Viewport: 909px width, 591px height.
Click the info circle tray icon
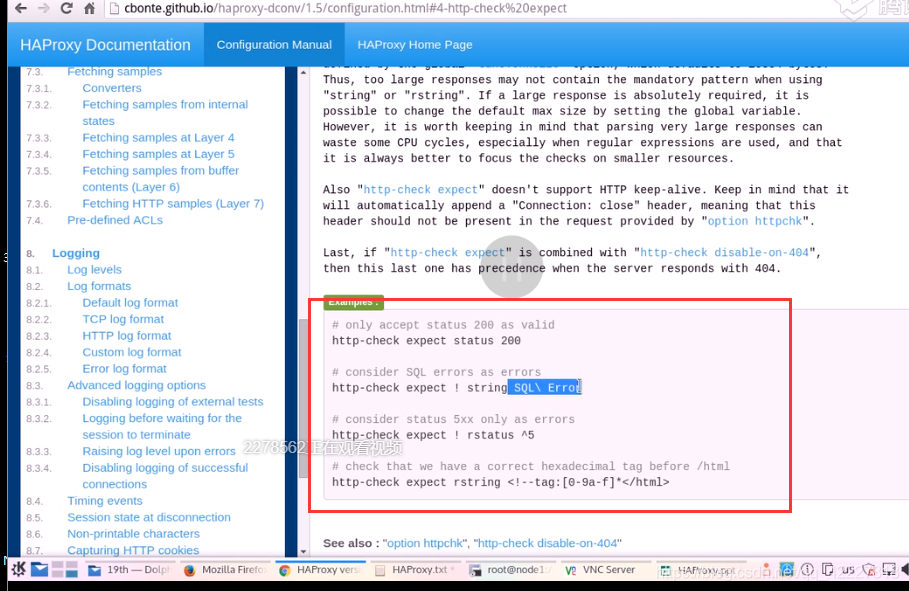click(808, 570)
